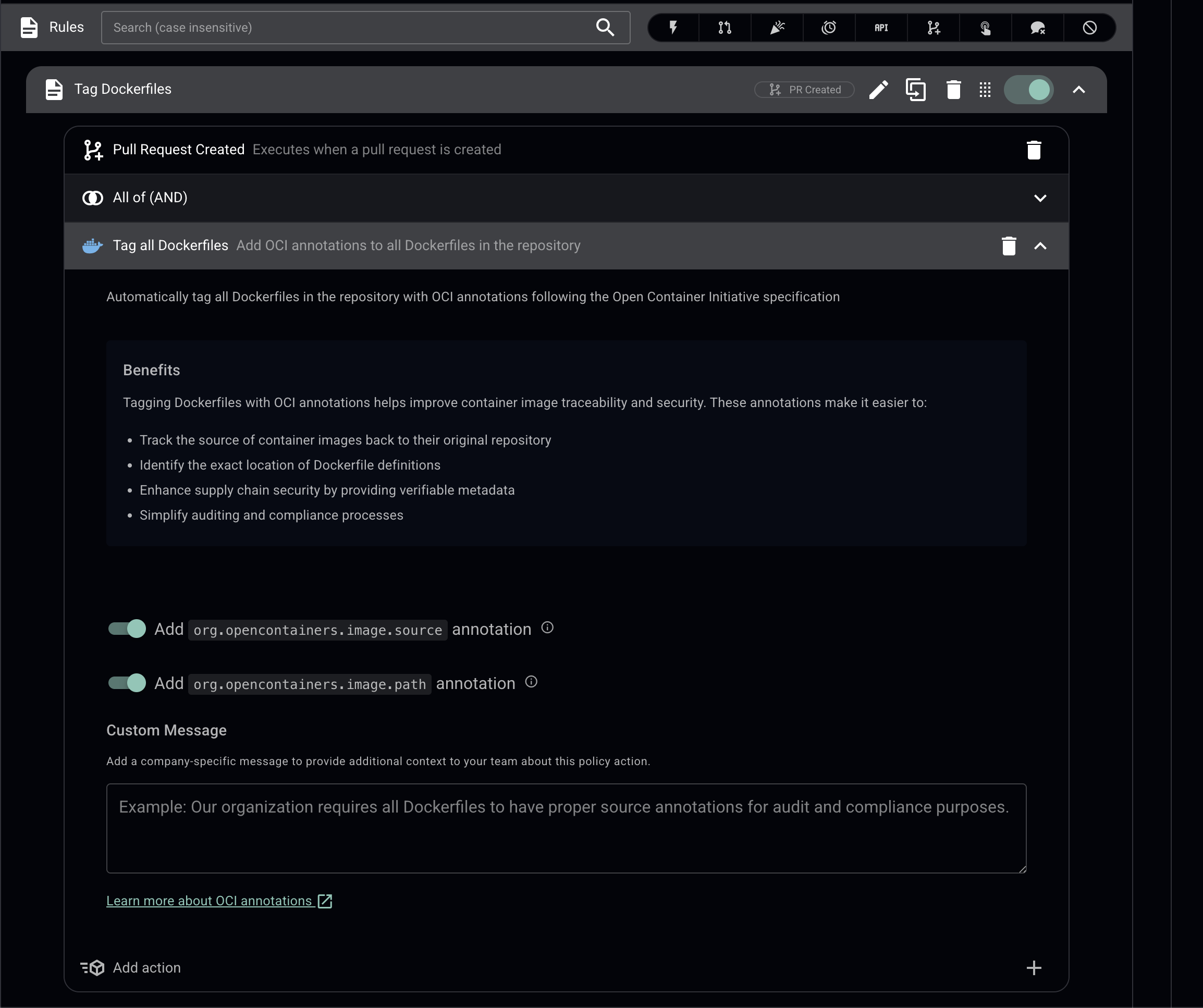Delete the Tag all Dockerfiles action

pyautogui.click(x=1008, y=245)
